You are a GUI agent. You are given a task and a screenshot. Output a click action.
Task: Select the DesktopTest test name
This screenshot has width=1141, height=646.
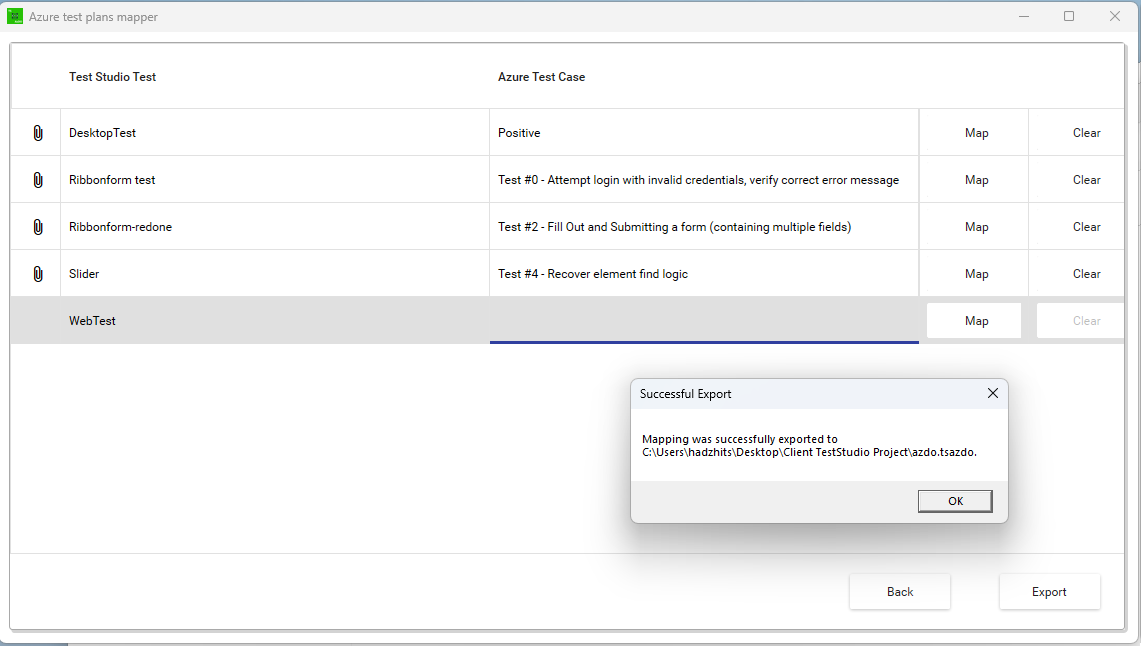pos(103,133)
